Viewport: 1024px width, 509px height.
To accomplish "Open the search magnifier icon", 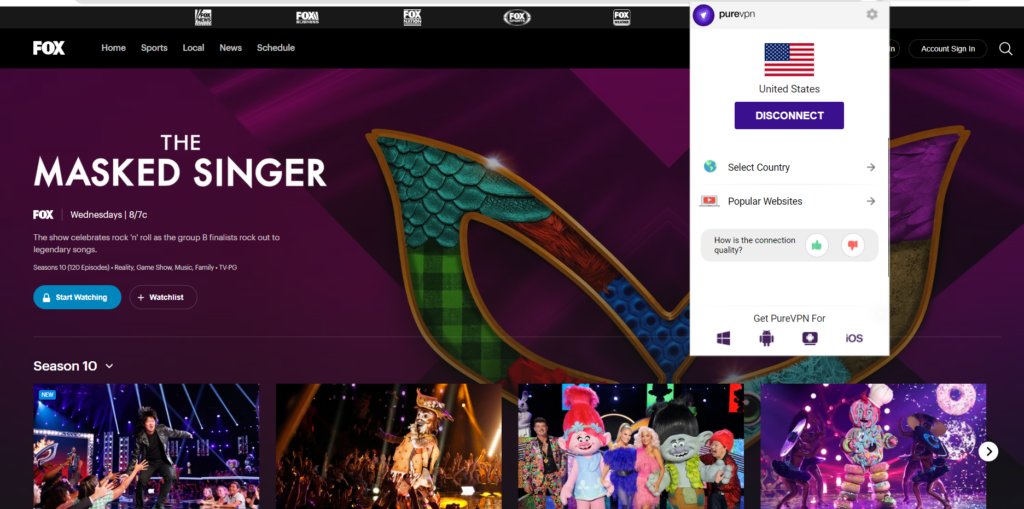I will click(x=1006, y=48).
